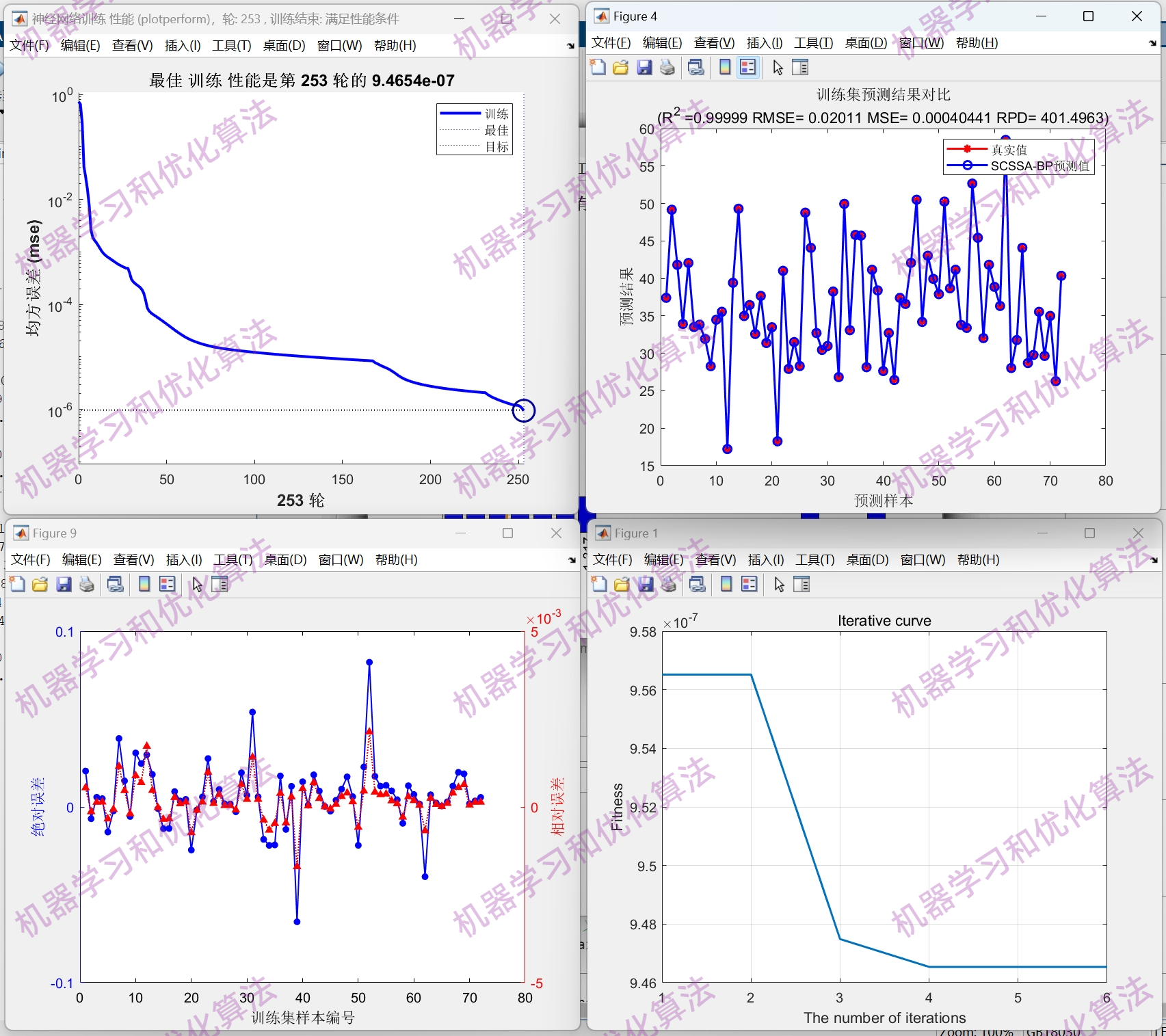Click '训练集样本编号' x-axis label in Figure 9

click(303, 1018)
